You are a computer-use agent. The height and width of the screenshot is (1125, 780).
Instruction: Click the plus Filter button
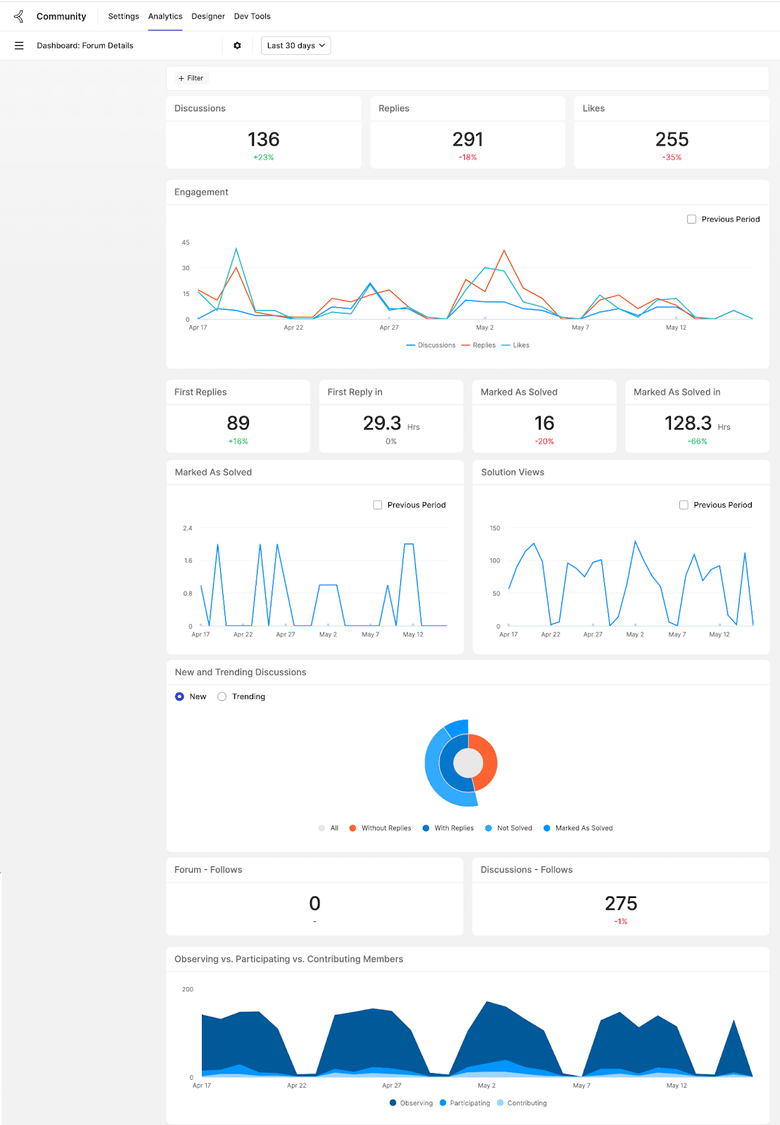191,78
